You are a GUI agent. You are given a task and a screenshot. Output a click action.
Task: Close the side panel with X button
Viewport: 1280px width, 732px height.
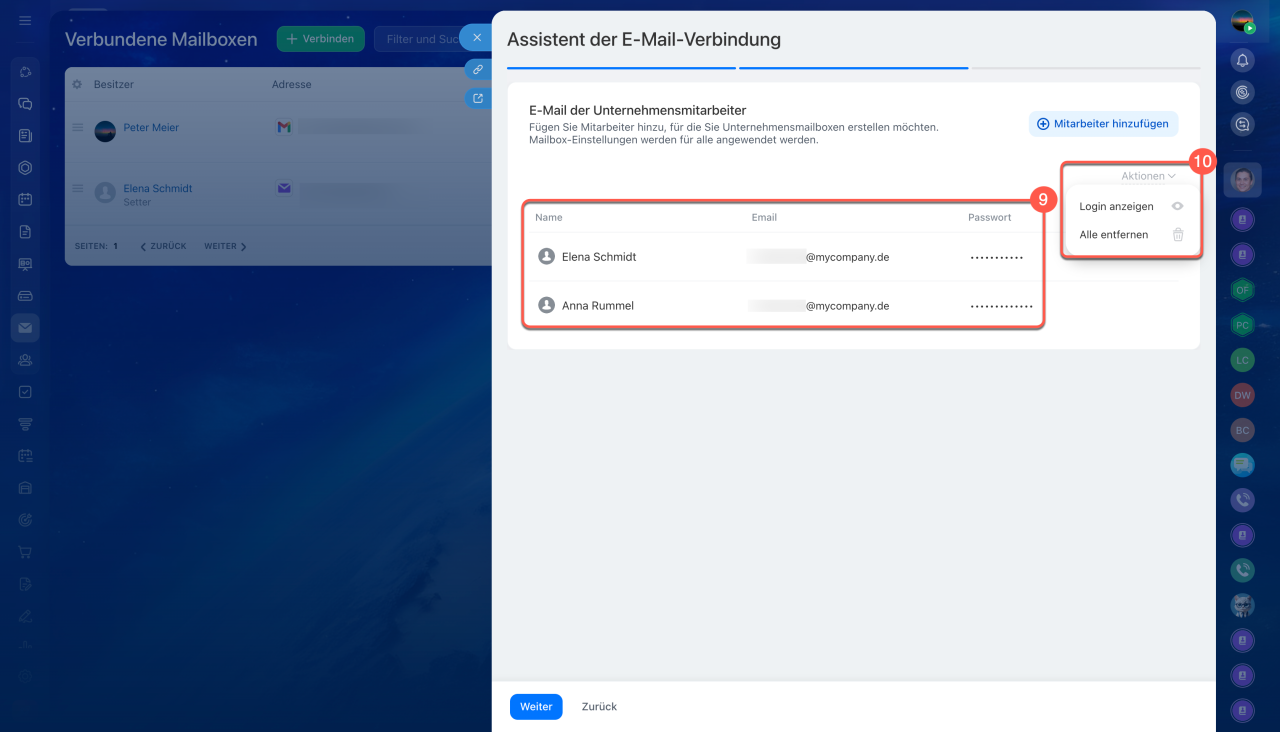[x=477, y=38]
